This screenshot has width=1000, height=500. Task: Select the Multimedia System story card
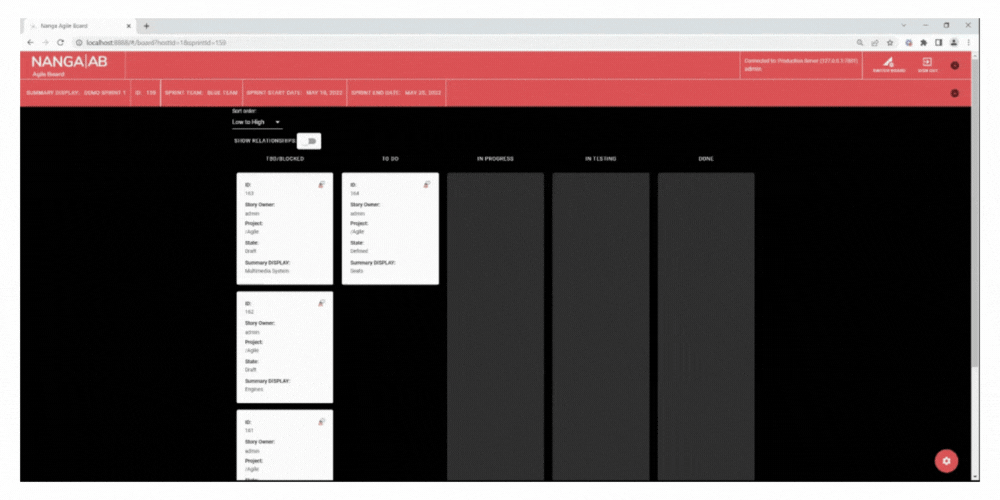point(285,230)
